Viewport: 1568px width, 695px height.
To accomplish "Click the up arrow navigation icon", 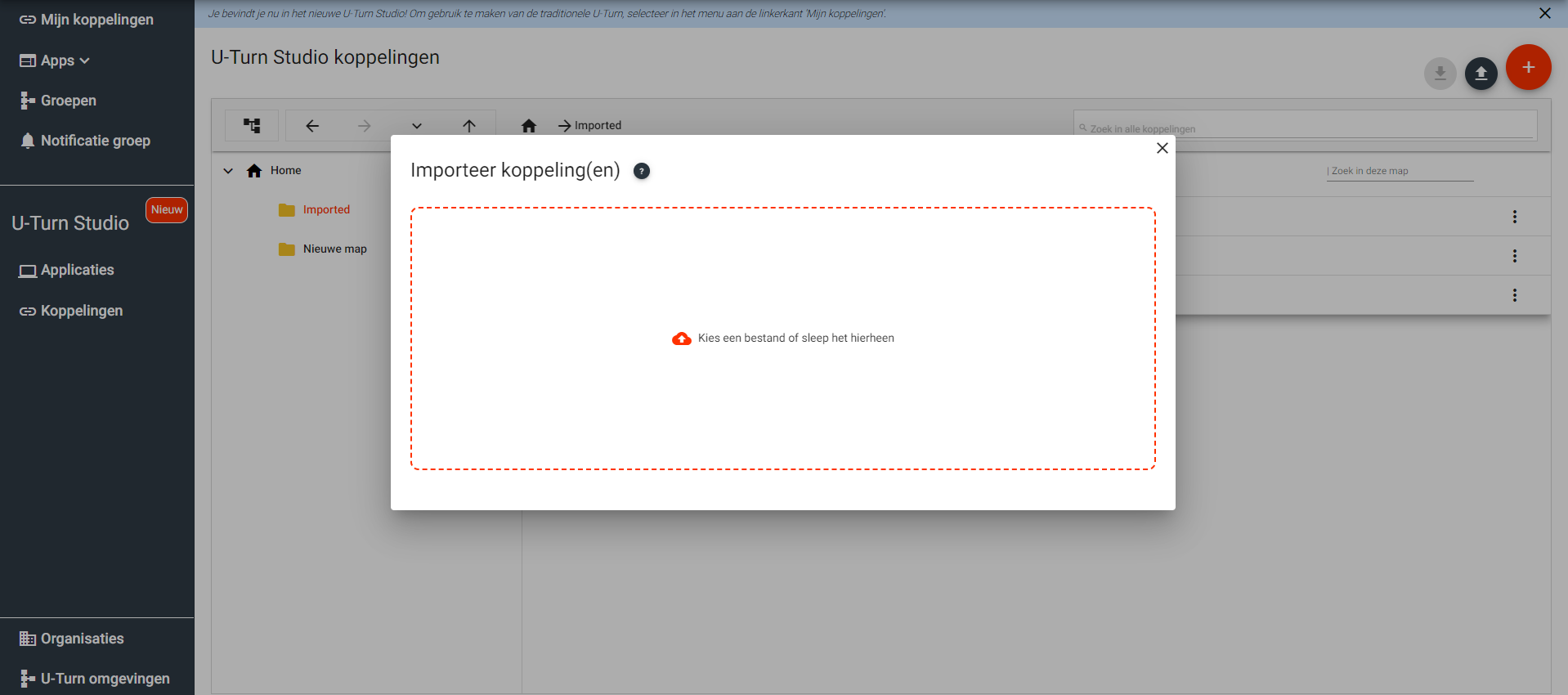I will 468,126.
